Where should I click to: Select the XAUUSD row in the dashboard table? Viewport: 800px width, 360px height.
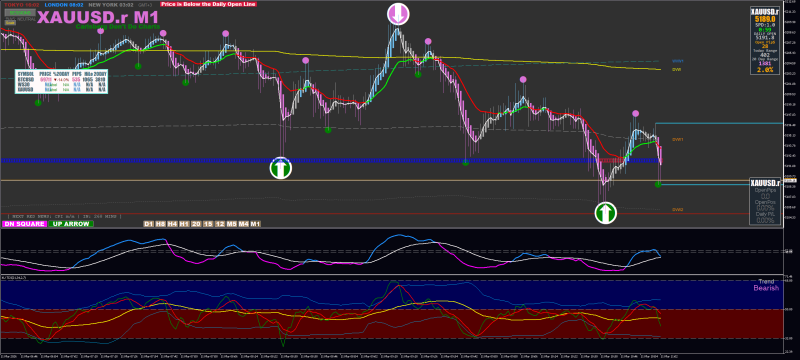tap(61, 90)
